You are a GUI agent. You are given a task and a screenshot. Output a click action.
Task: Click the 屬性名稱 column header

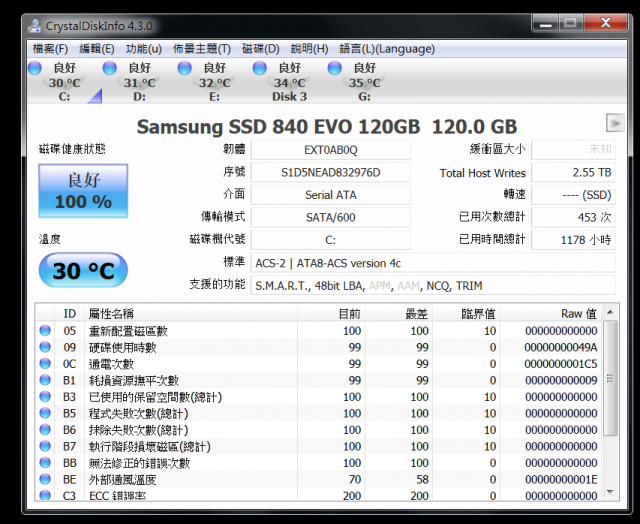coord(191,313)
